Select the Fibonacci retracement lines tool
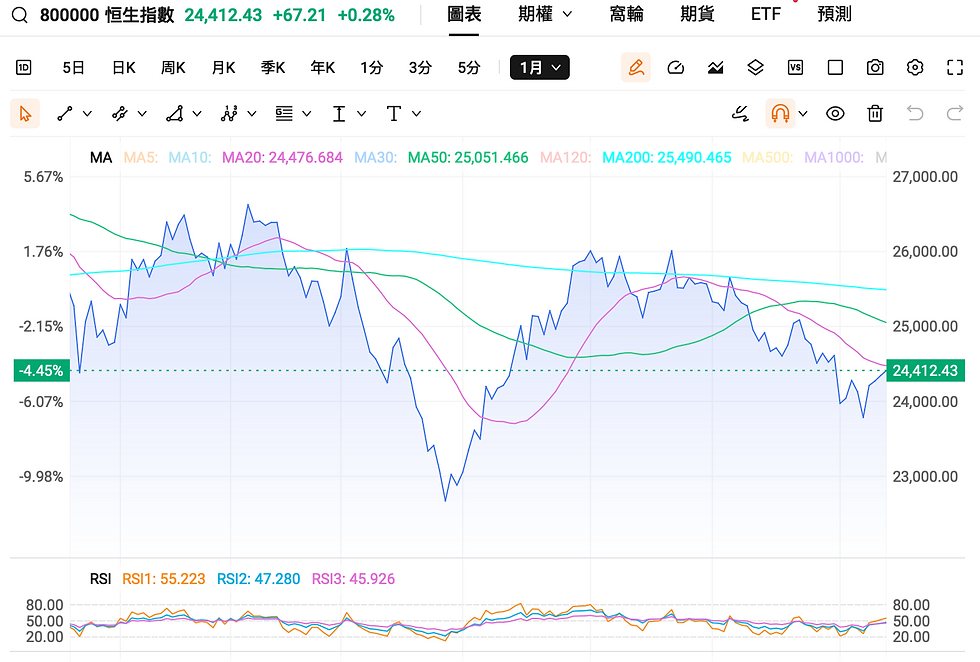This screenshot has height=662, width=980. (284, 114)
